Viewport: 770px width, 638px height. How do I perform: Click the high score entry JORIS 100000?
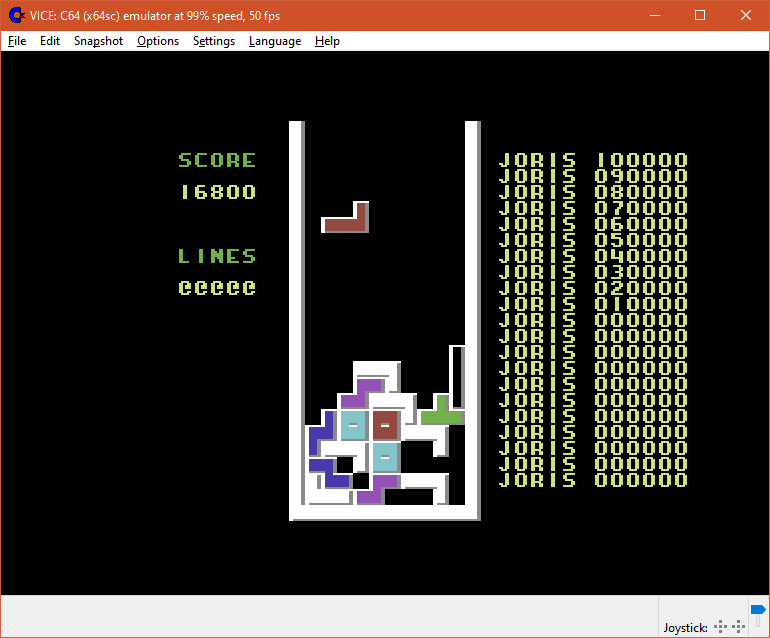coord(593,160)
